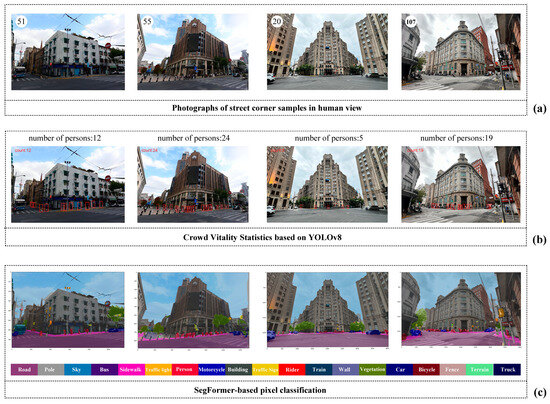Click caption 'Photographs of street corner samples in human view'
The width and height of the screenshot is (550, 404).
[267, 108]
